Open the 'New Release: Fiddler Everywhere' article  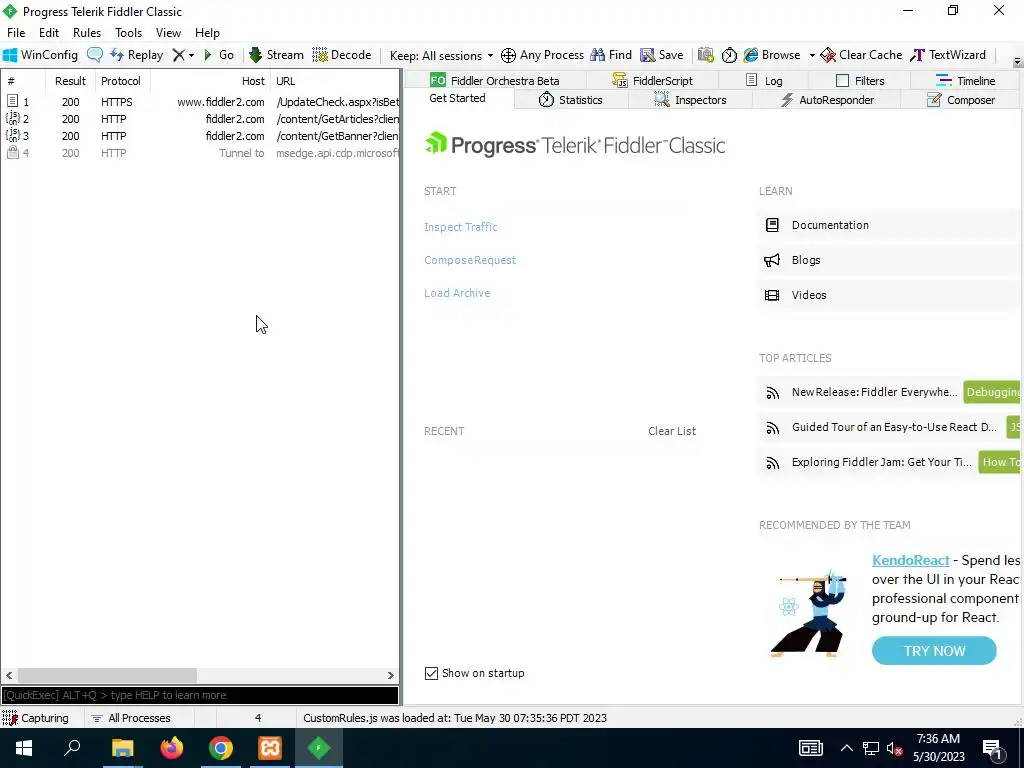pos(874,392)
